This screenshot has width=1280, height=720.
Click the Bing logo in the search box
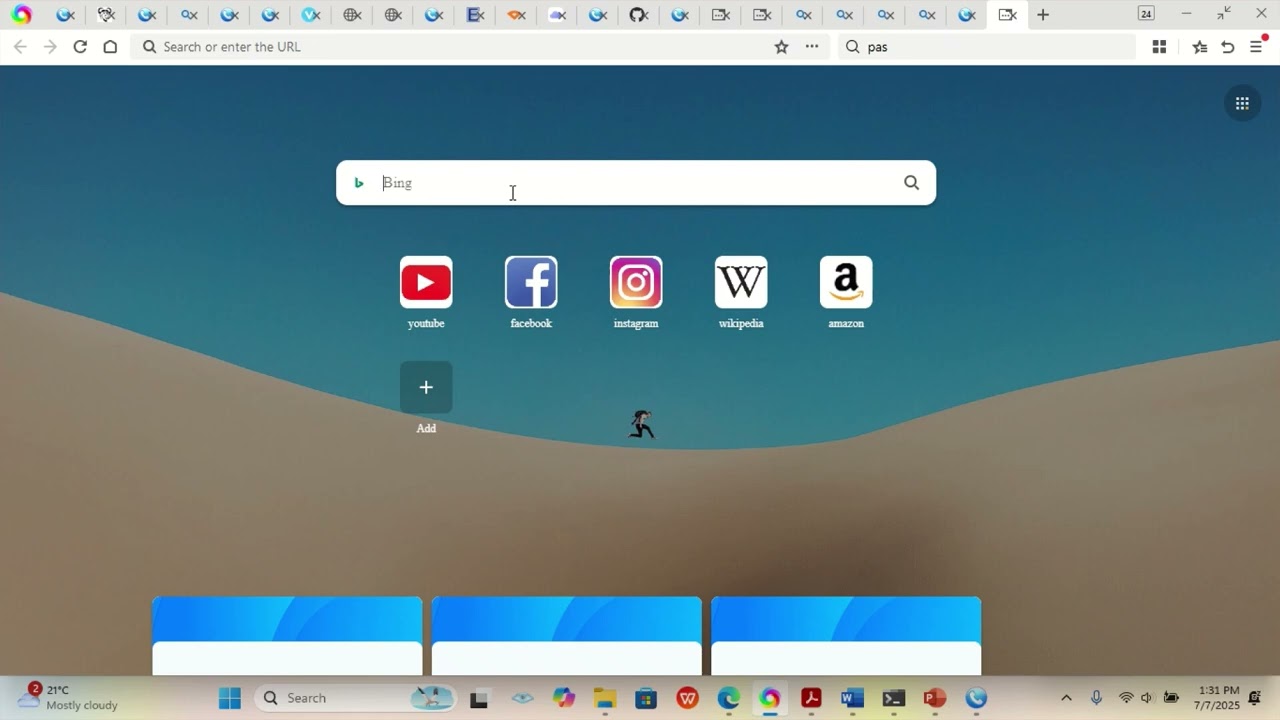[x=359, y=183]
